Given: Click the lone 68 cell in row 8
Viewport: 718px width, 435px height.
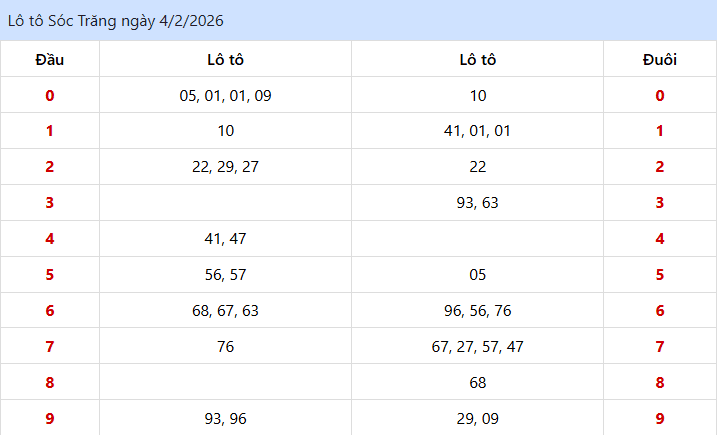Looking at the screenshot, I should pos(477,383).
